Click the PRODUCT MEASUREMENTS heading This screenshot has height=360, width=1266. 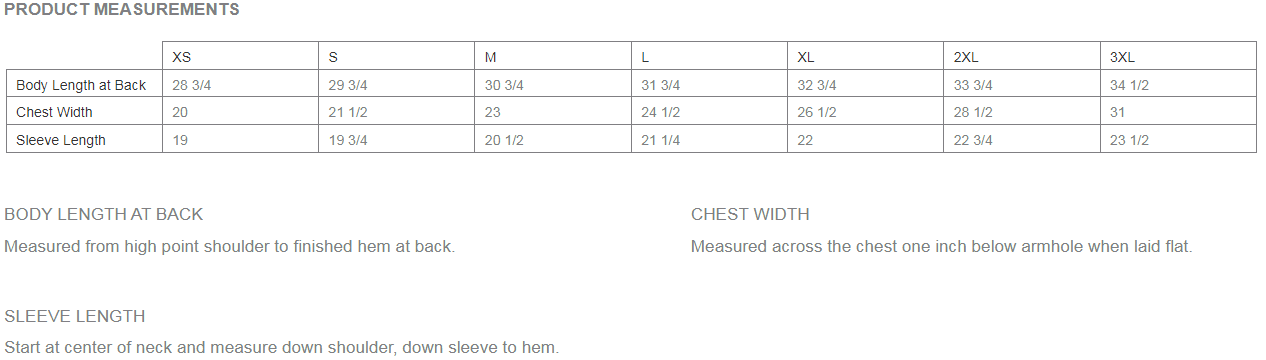point(122,10)
